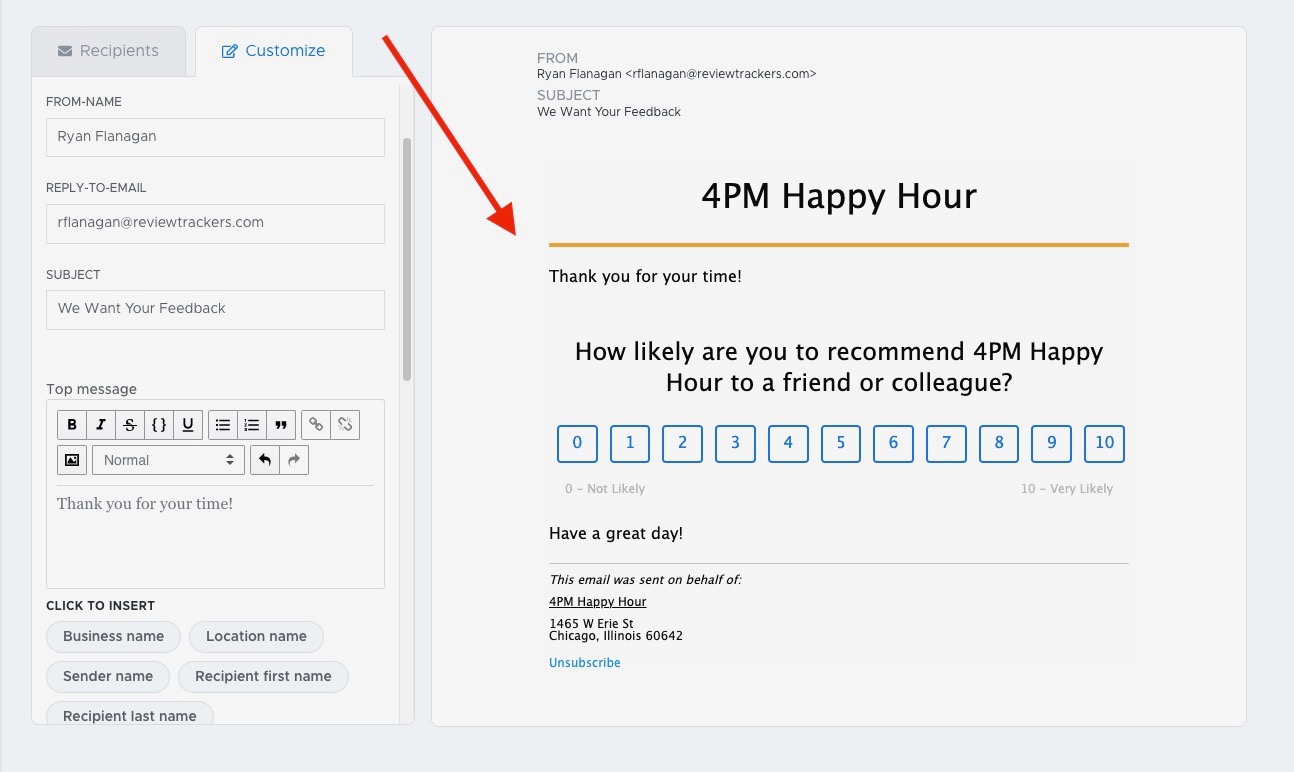Toggle italic formatting button
The height and width of the screenshot is (772, 1294).
[x=101, y=424]
